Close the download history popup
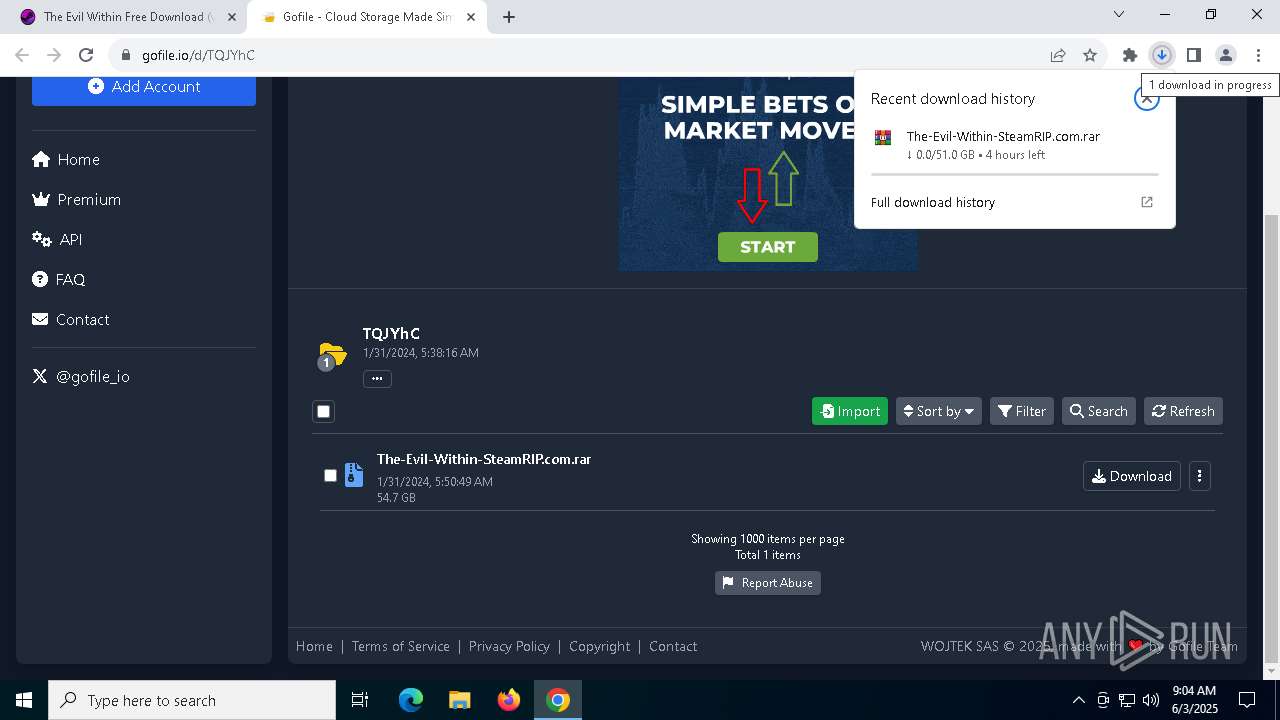 tap(1147, 98)
